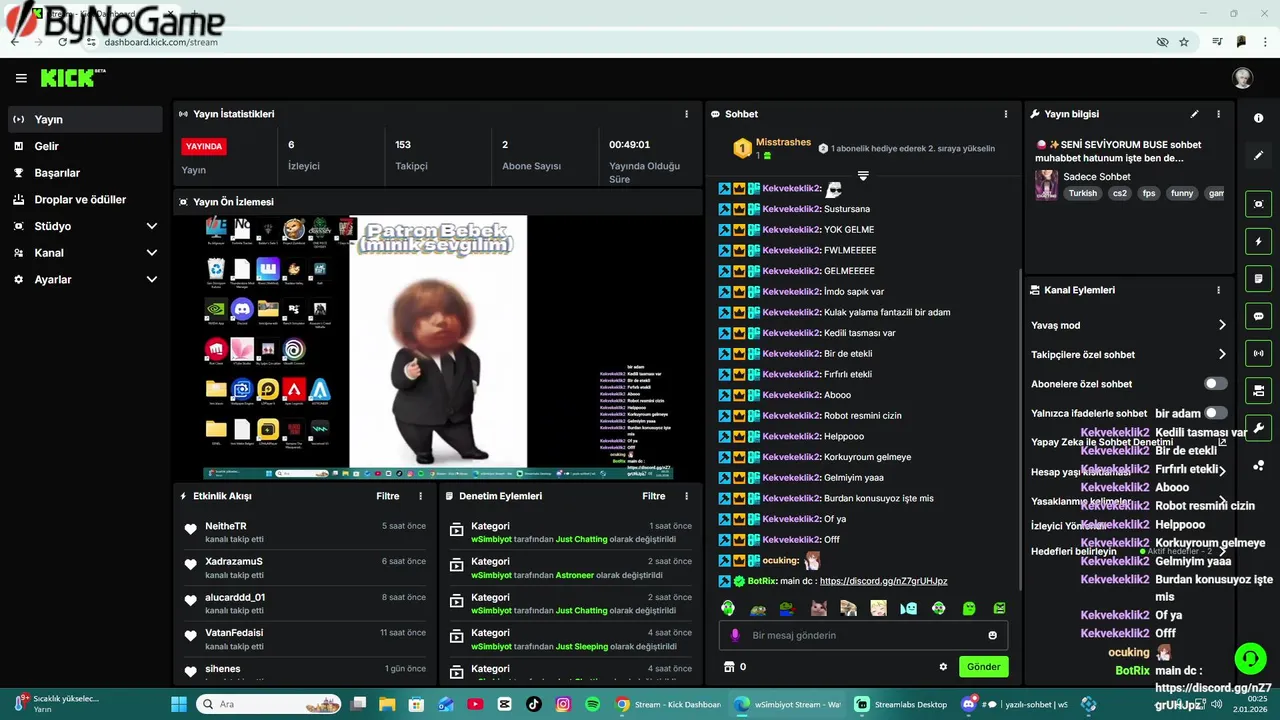Open the Denetim Eylemleri Filtre dropdown
1280x720 pixels.
coord(653,496)
